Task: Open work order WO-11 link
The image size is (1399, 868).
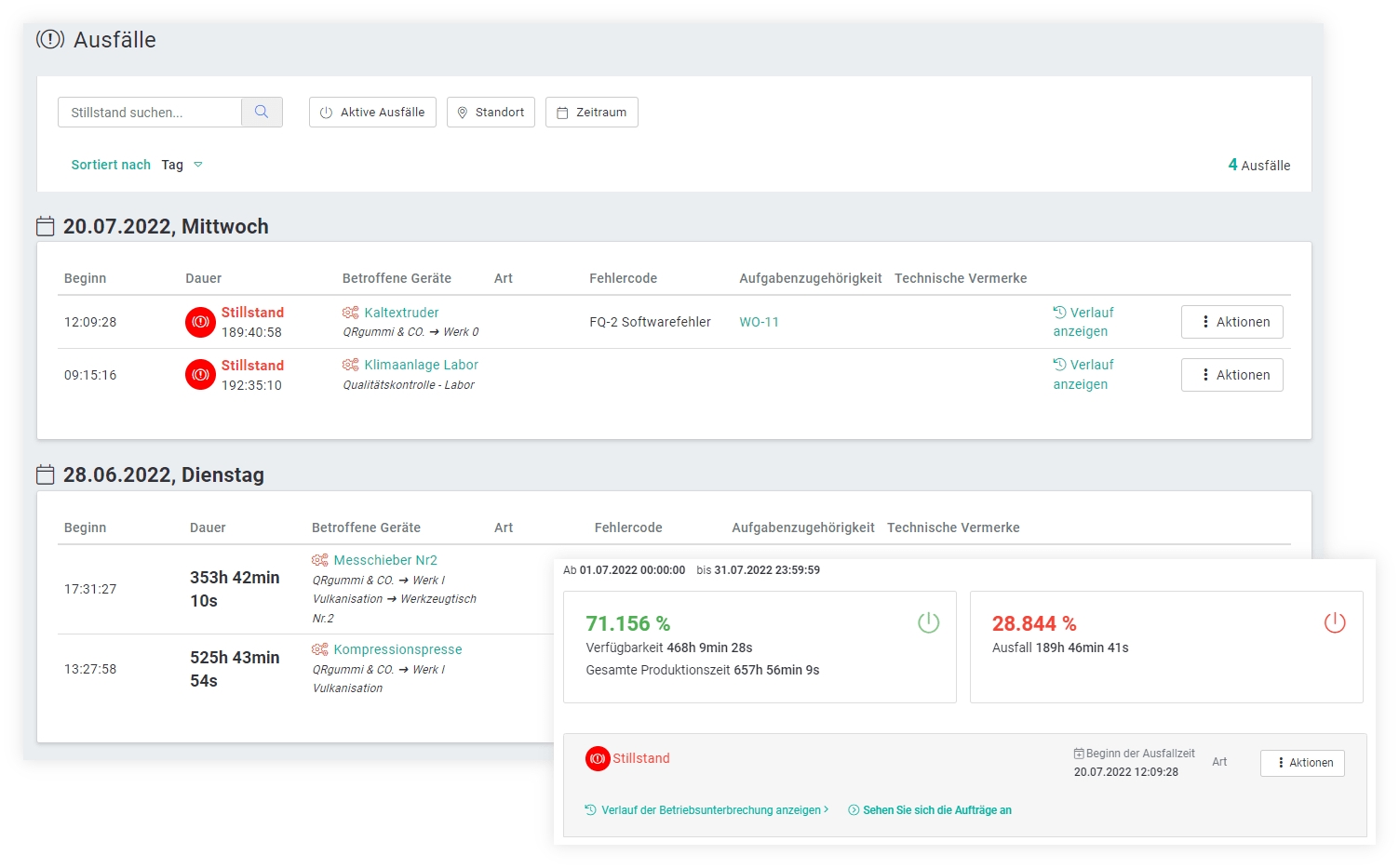Action: pos(759,322)
